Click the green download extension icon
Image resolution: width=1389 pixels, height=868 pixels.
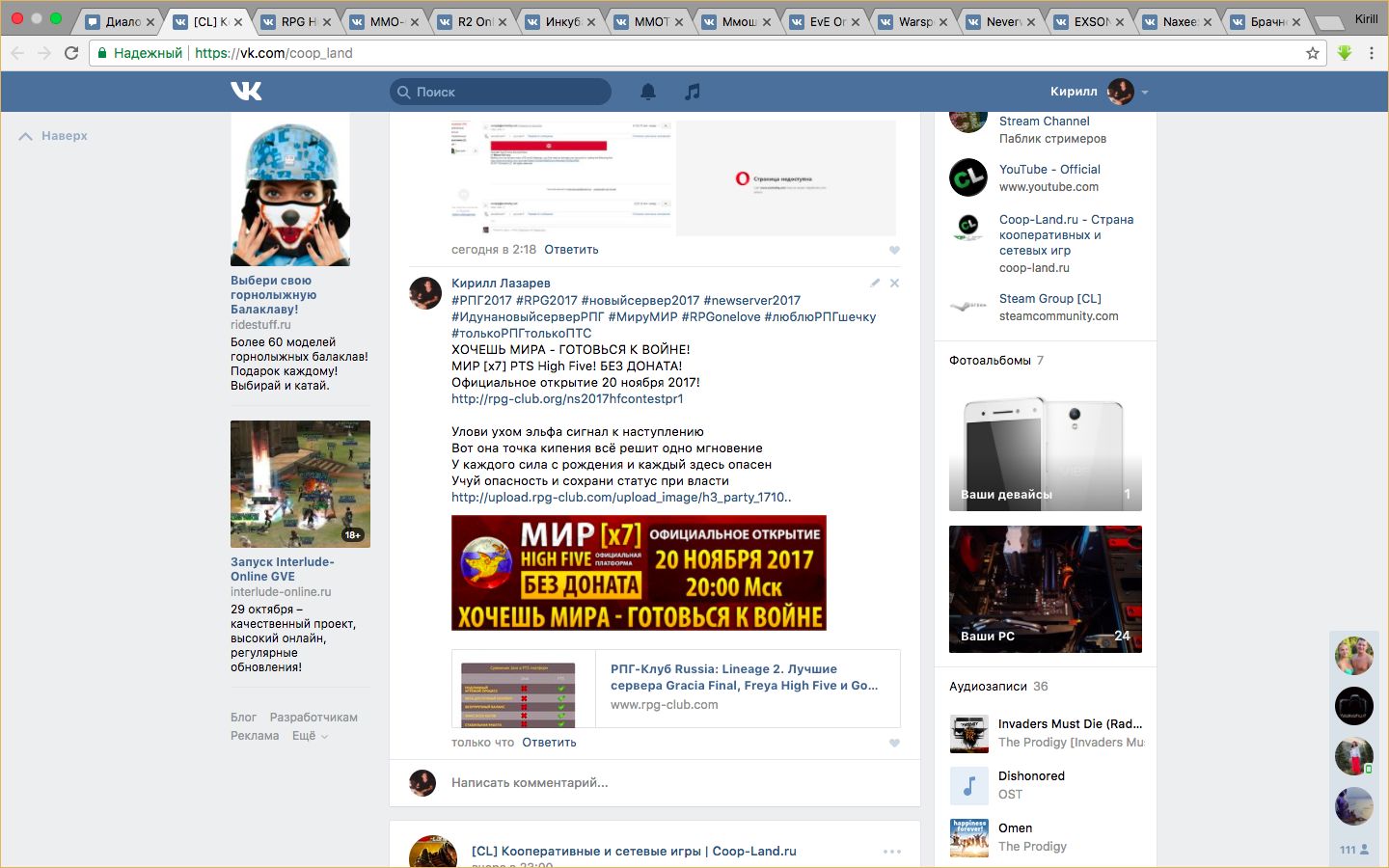click(1345, 53)
